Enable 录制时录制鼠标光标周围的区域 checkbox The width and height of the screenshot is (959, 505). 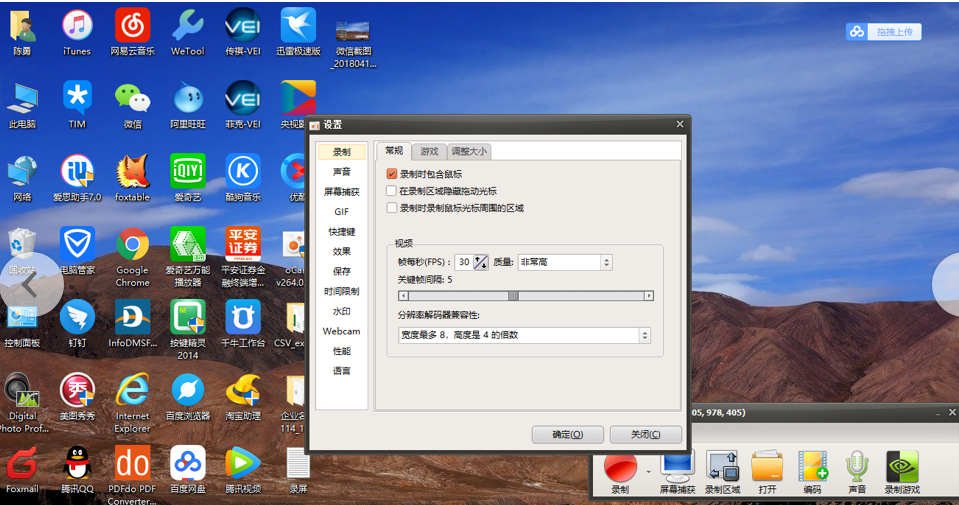[x=392, y=208]
